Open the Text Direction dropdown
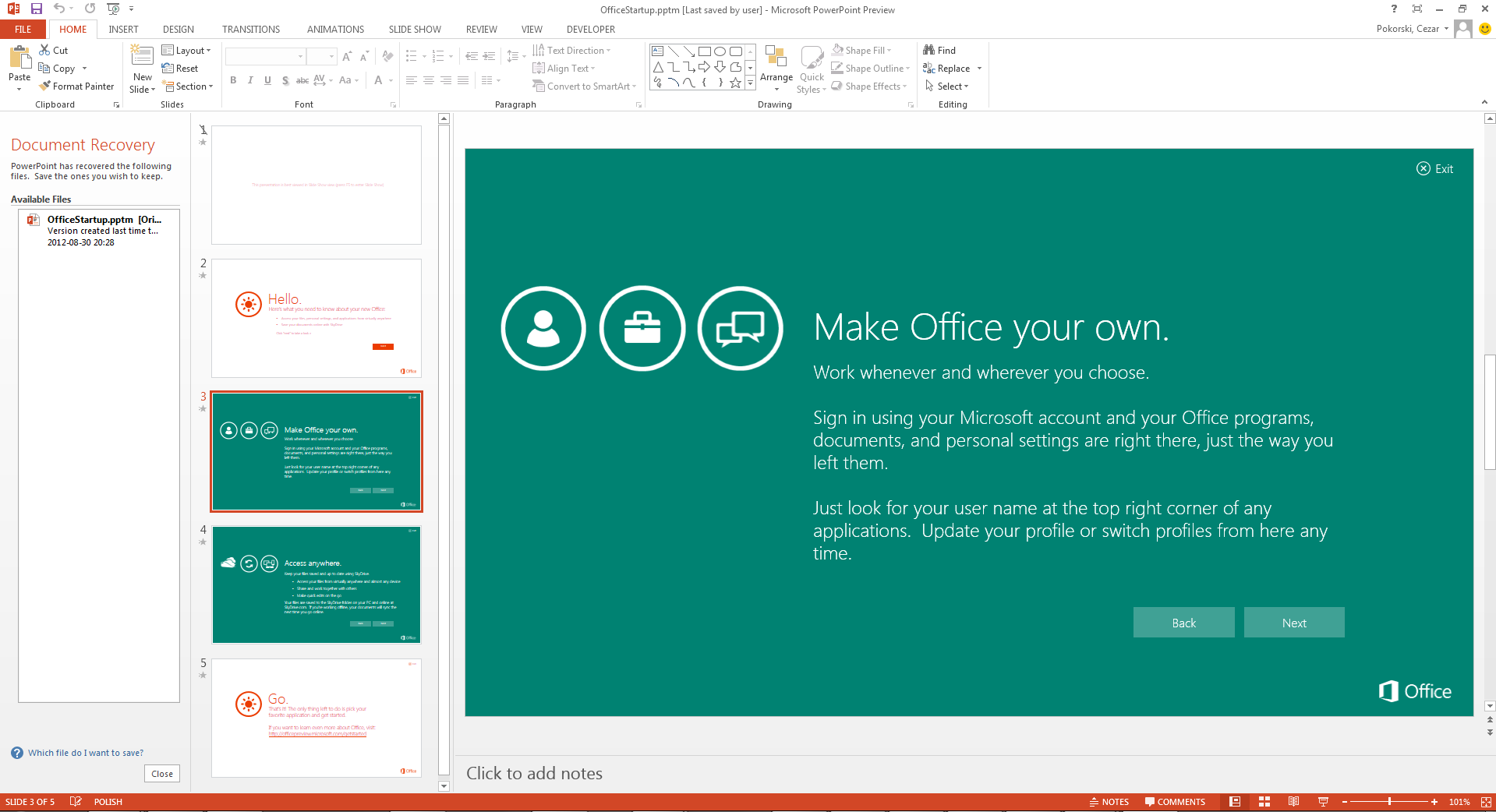The image size is (1496, 812). [571, 50]
